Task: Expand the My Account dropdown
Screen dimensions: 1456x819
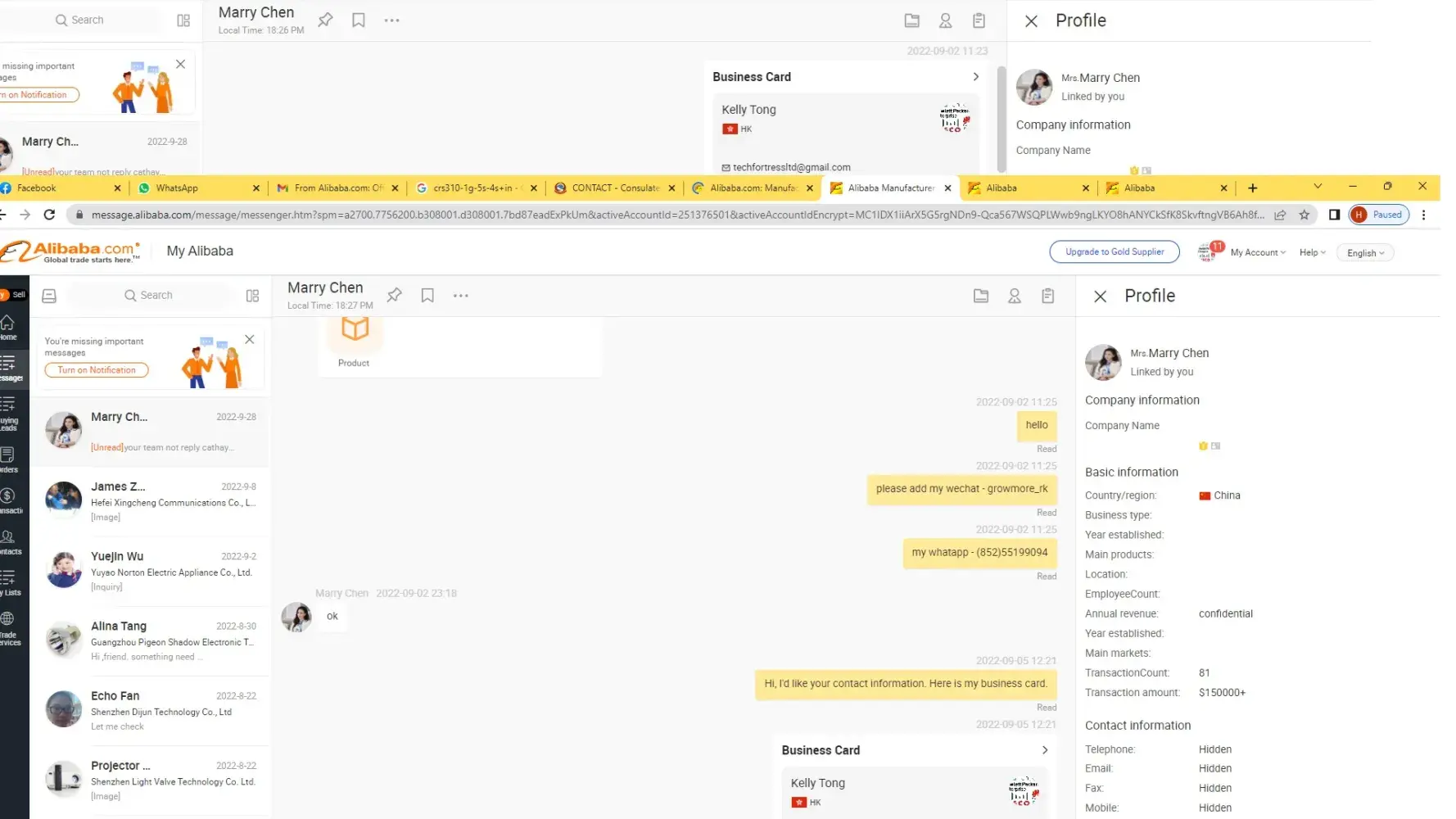Action: [x=1257, y=253]
